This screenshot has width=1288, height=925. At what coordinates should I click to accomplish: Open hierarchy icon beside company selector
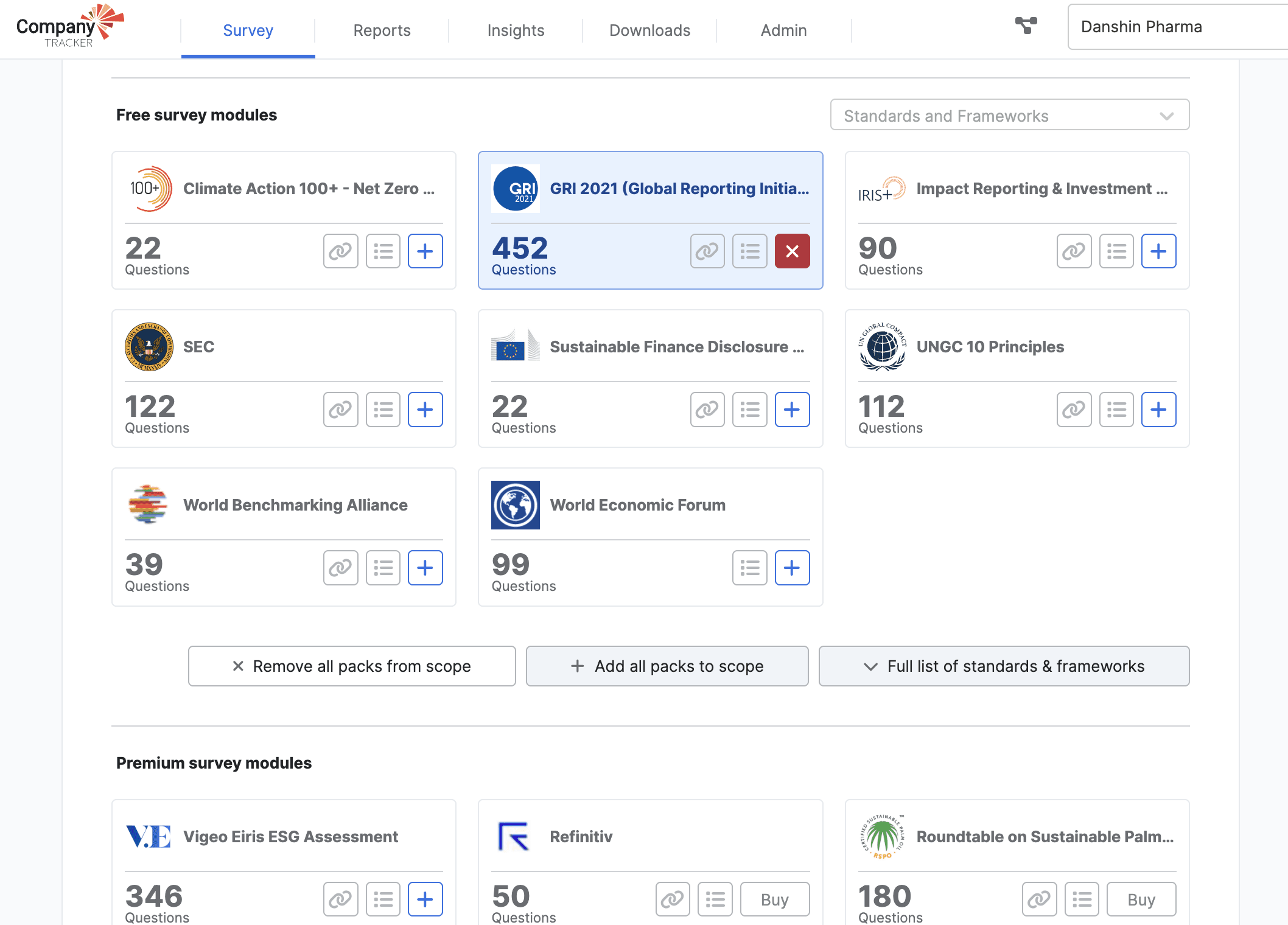[1026, 26]
